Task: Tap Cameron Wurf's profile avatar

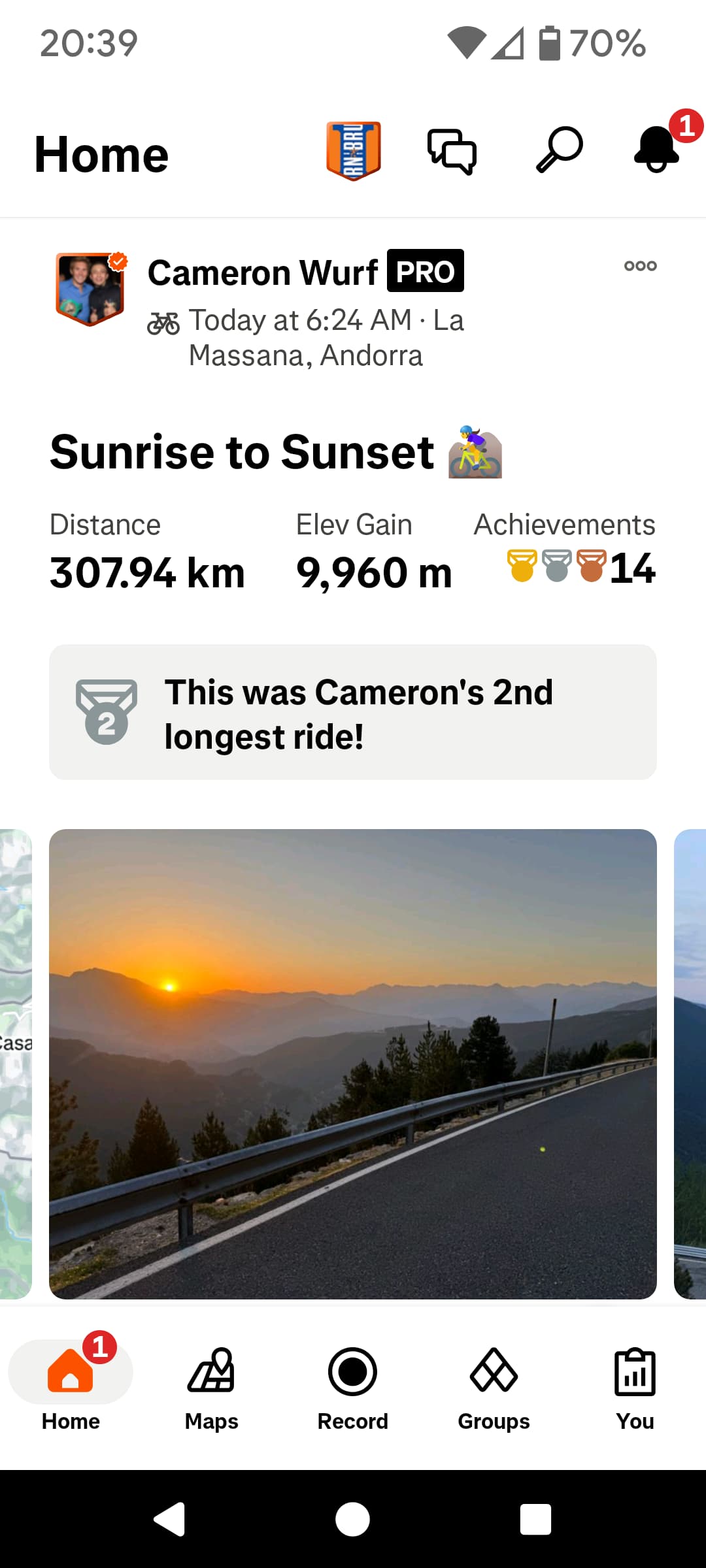Action: tap(90, 288)
